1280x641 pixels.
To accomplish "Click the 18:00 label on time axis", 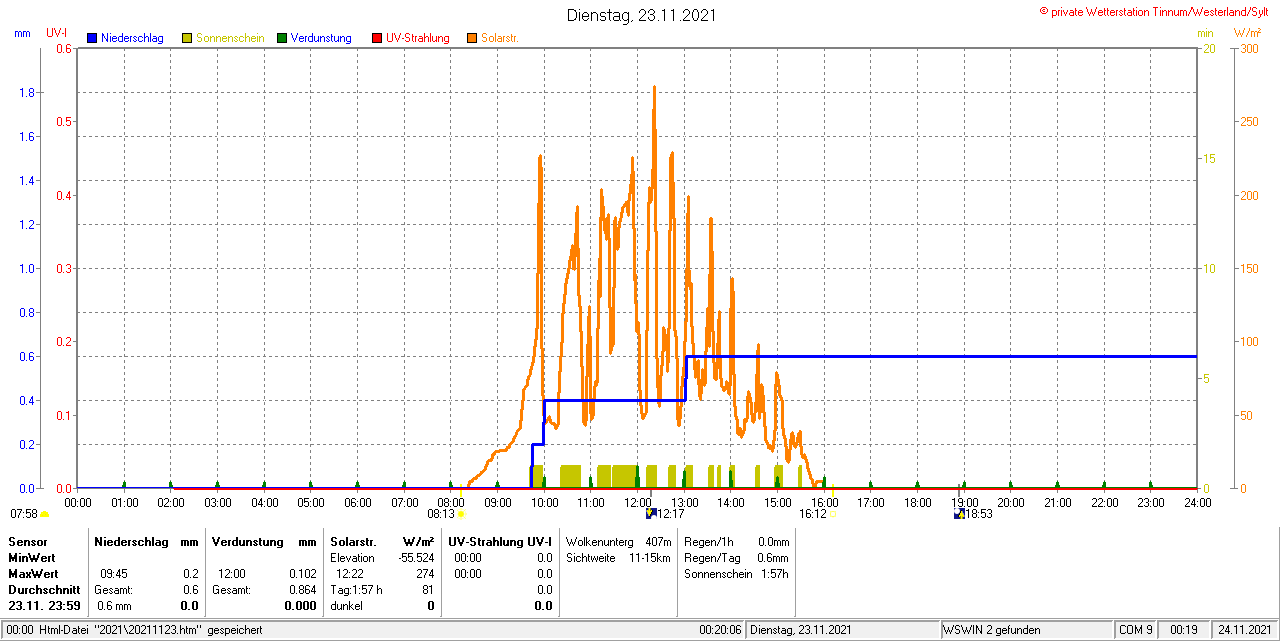I will [918, 502].
